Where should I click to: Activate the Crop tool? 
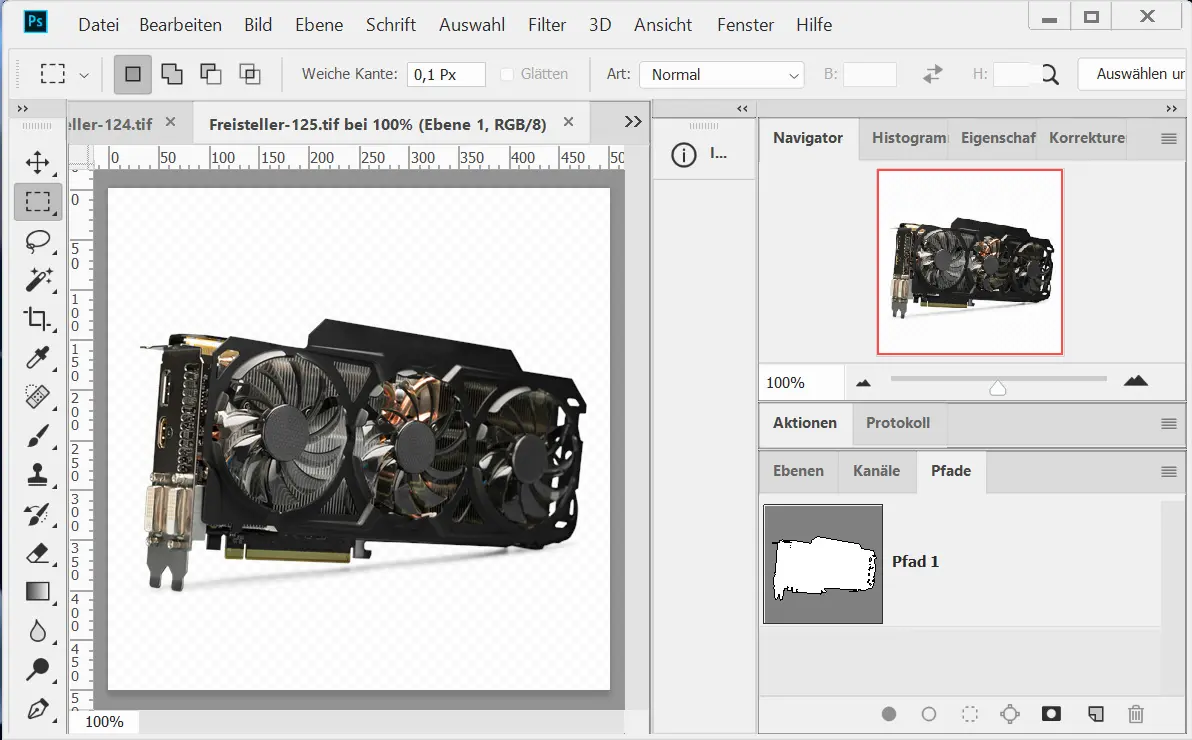38,319
